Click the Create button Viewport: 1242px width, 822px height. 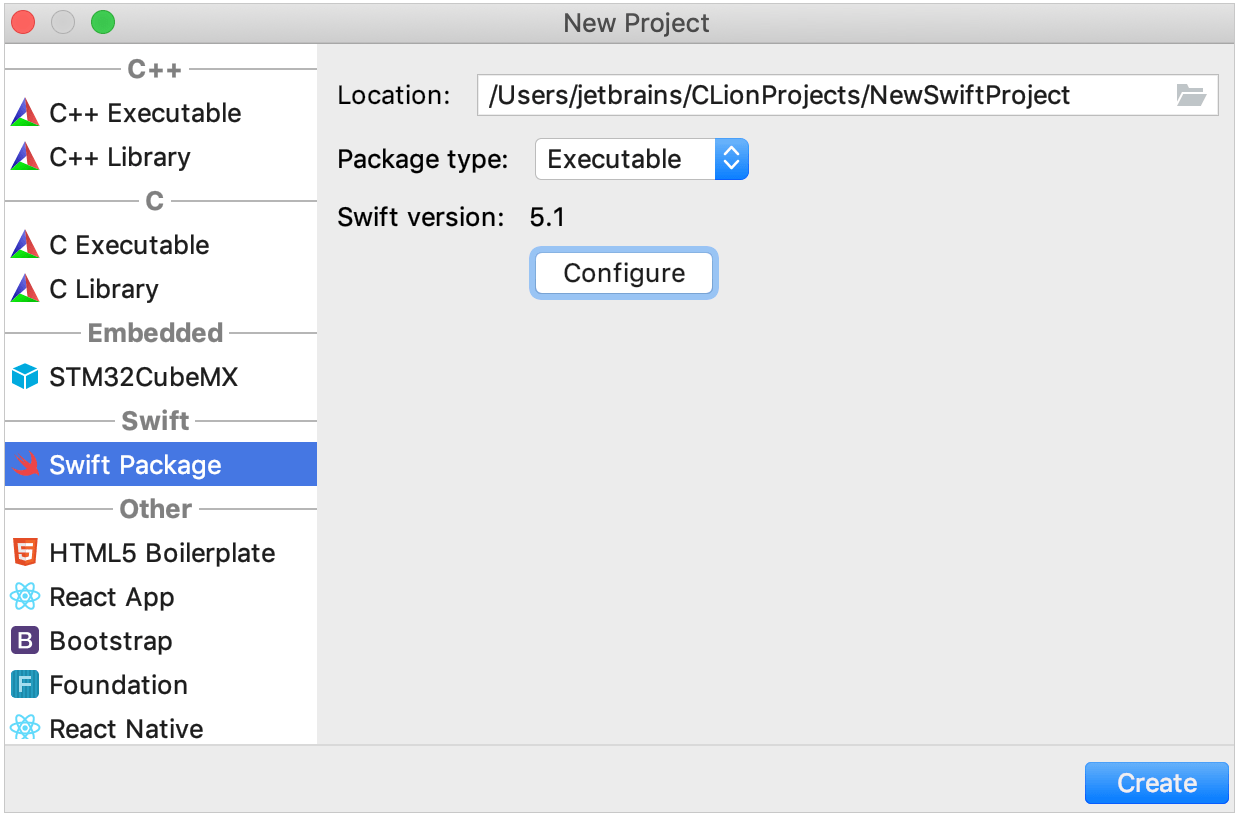[1156, 783]
